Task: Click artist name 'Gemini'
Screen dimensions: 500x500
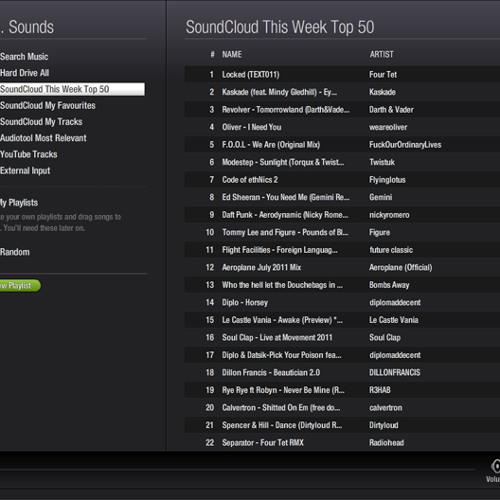Action: click(380, 197)
